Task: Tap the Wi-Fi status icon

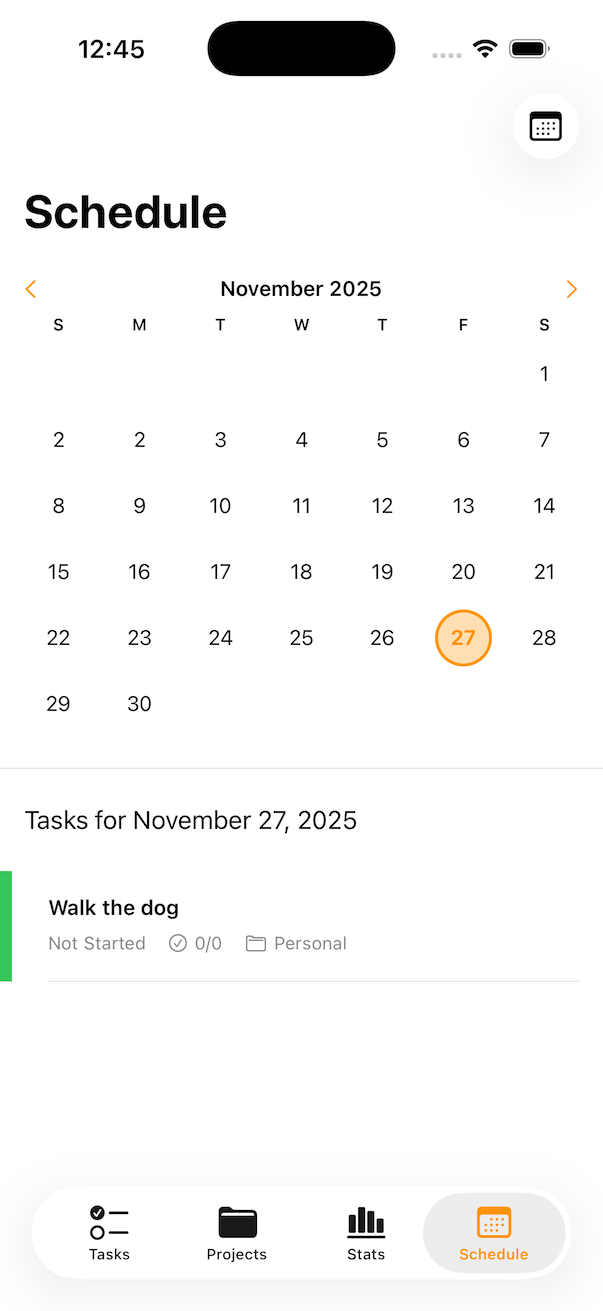Action: coord(486,49)
